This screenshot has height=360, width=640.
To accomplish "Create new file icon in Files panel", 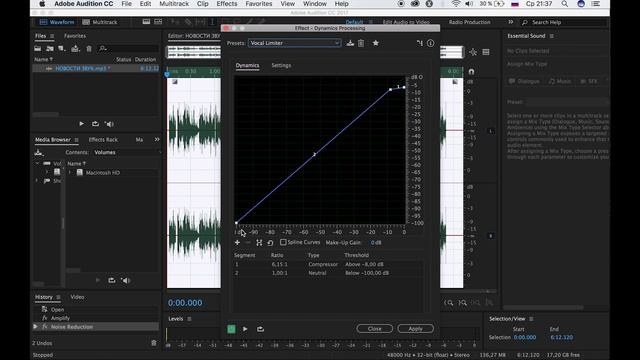I will 62,49.
